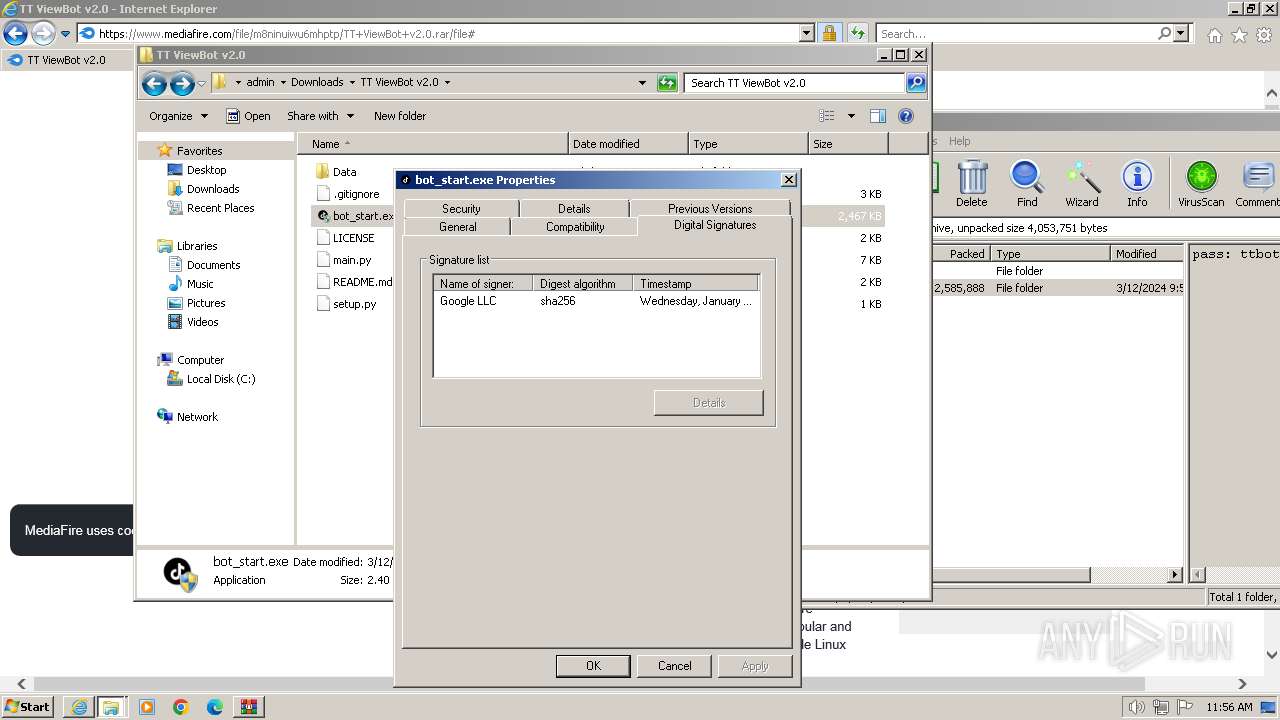Click Downloads in the Explorer breadcrumb
This screenshot has width=1280, height=720.
click(317, 83)
